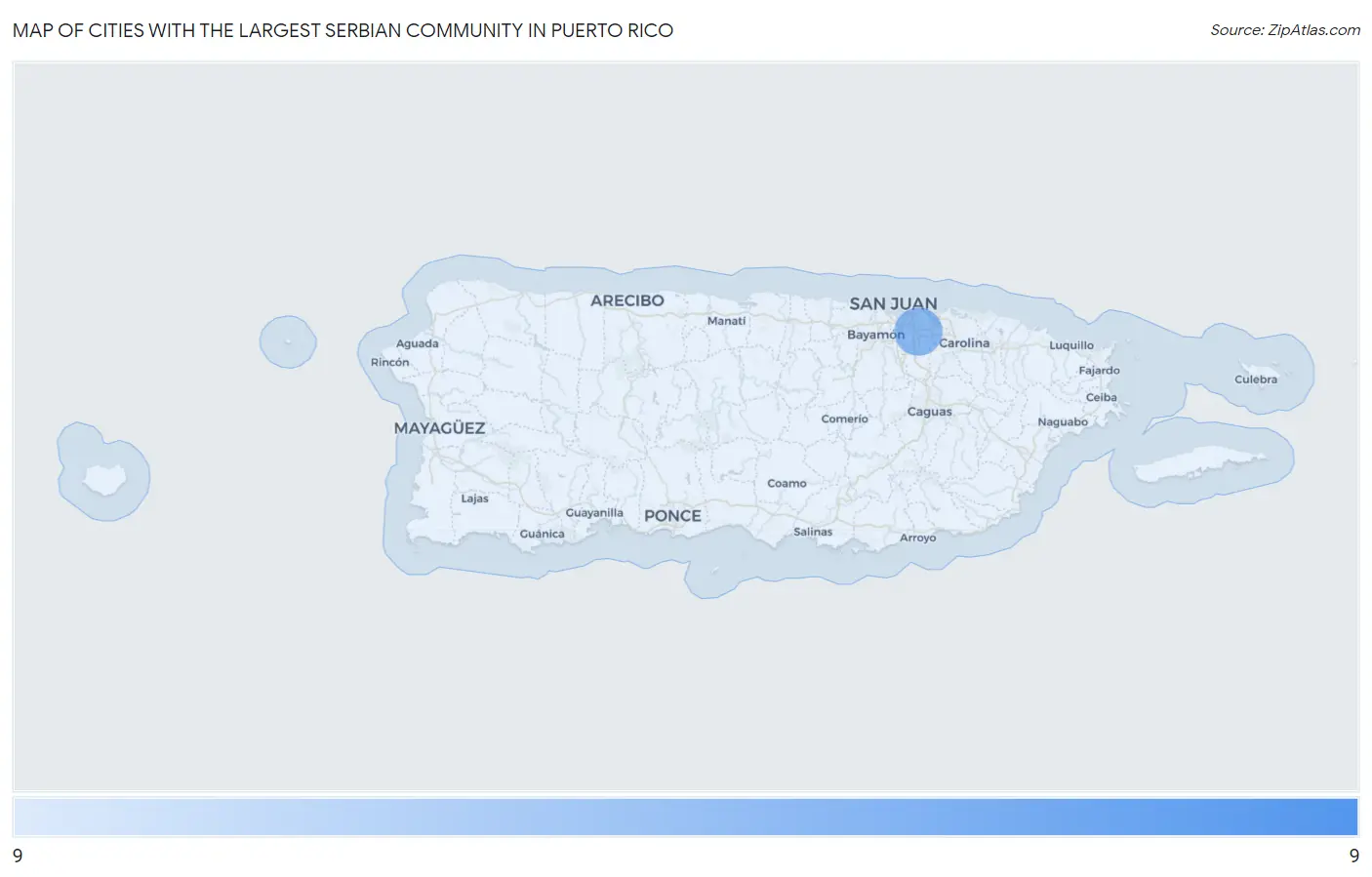The image size is (1372, 877).
Task: Click the Aguada city label
Action: pos(417,343)
